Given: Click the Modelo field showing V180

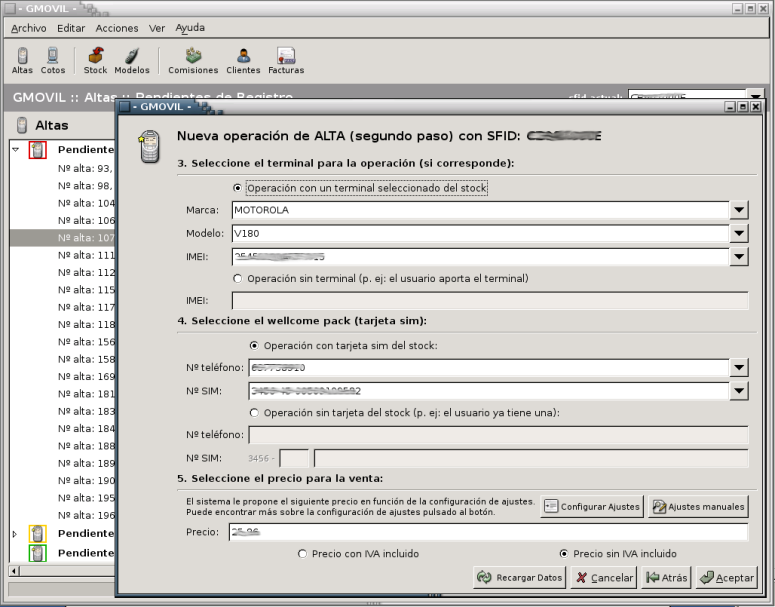Looking at the screenshot, I should (x=480, y=233).
